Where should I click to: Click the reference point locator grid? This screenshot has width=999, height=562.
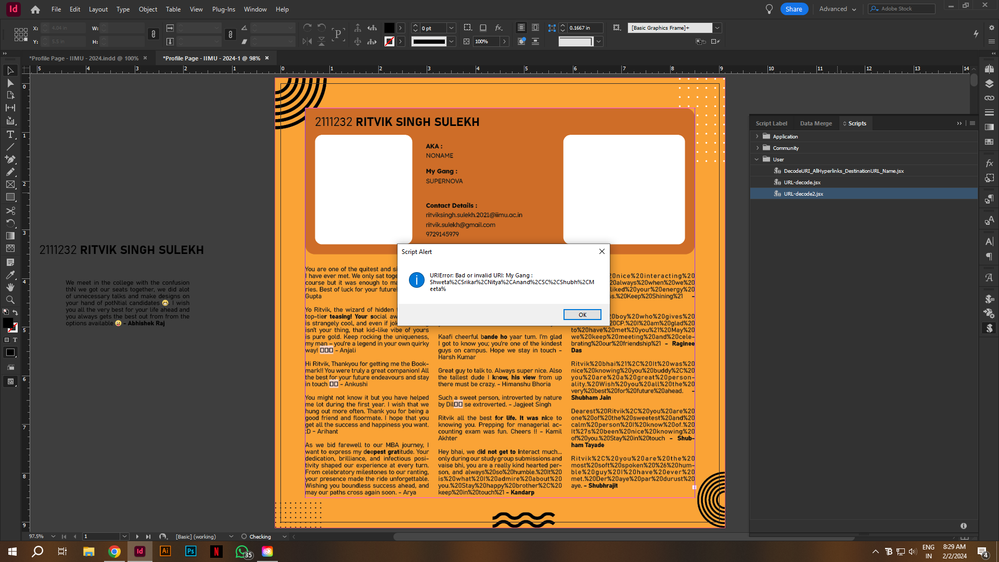click(20, 34)
